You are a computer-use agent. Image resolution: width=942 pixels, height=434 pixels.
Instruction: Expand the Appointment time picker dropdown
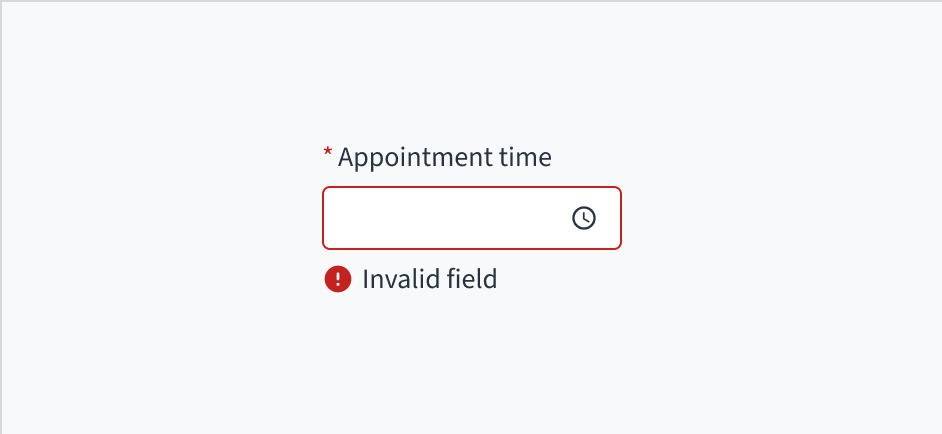click(584, 218)
